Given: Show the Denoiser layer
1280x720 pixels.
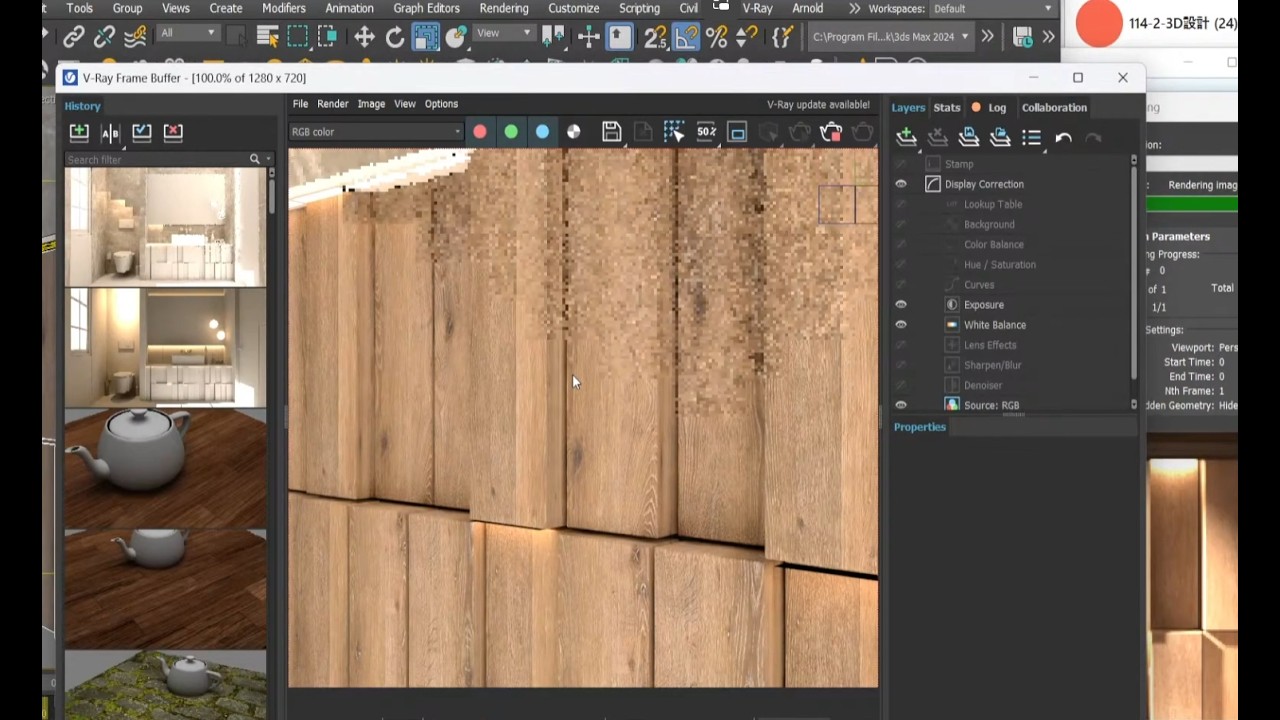Looking at the screenshot, I should (x=901, y=385).
